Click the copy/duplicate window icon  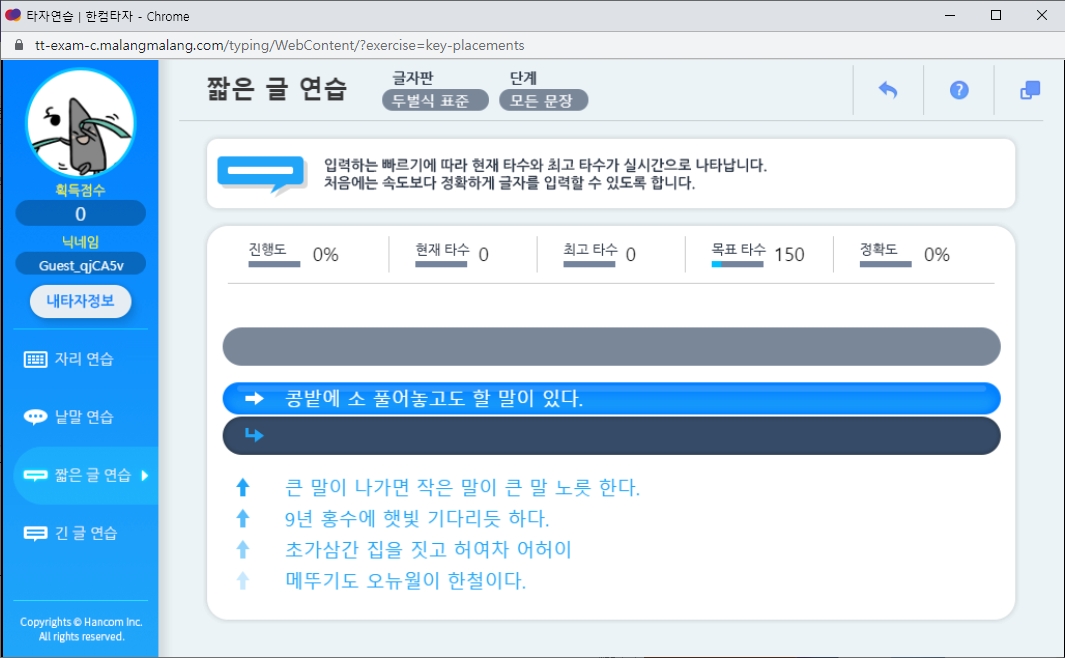pos(1028,89)
